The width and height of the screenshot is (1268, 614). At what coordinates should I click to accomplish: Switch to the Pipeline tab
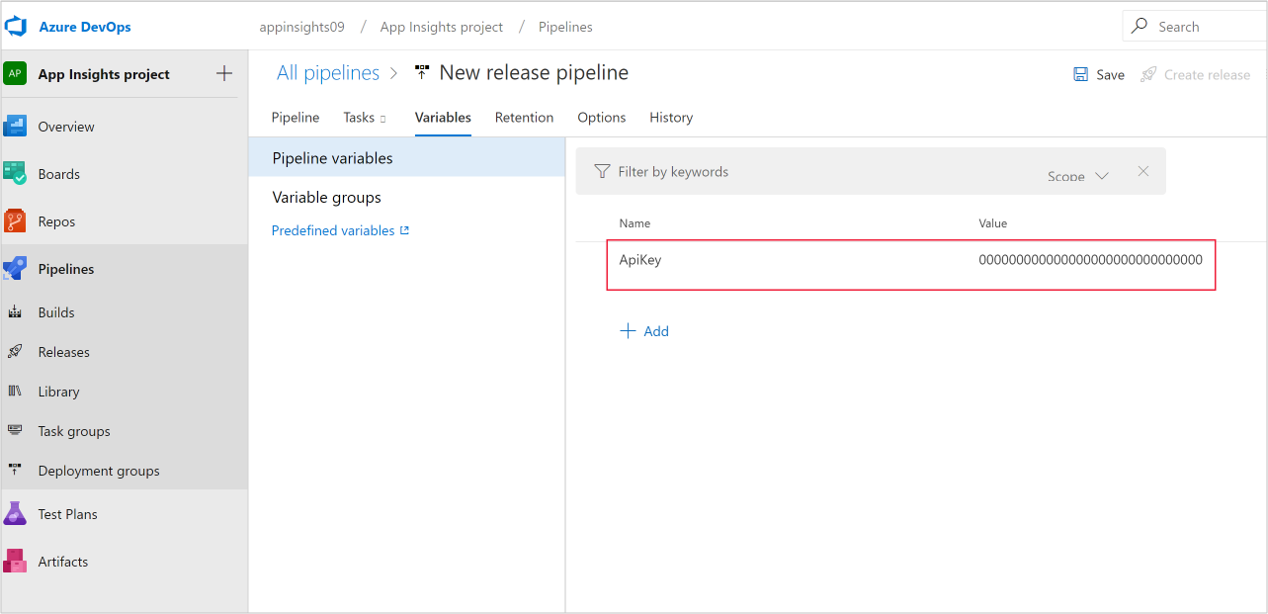(x=296, y=117)
